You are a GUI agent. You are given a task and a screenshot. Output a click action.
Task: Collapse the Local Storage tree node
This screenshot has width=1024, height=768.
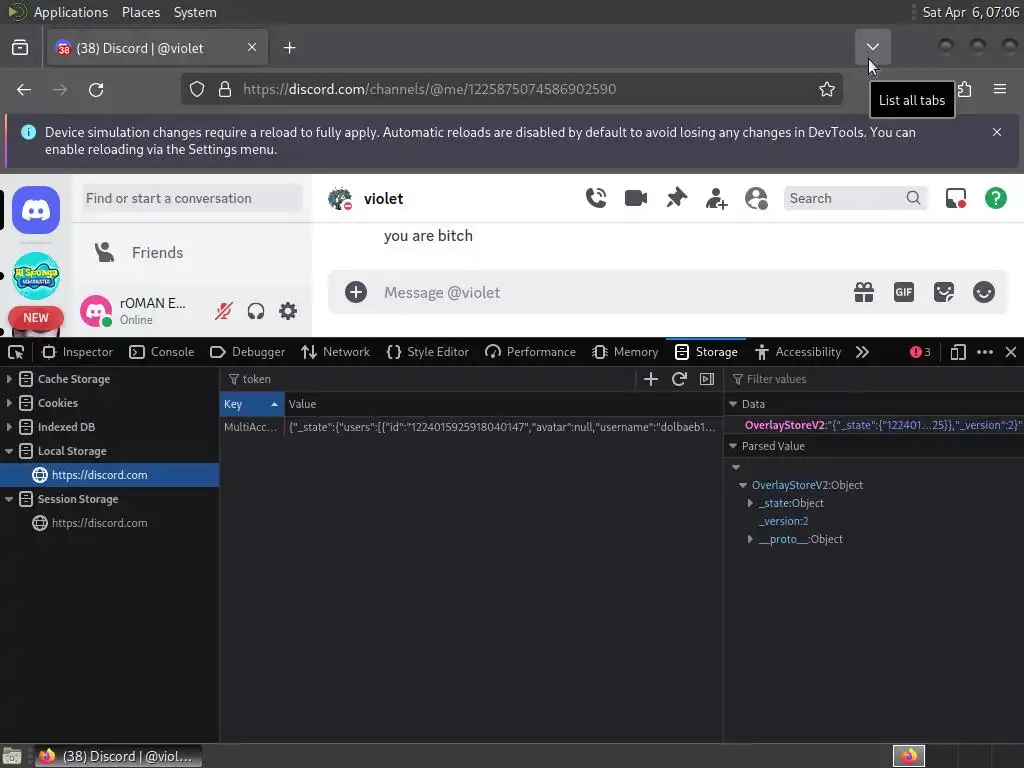tap(9, 451)
